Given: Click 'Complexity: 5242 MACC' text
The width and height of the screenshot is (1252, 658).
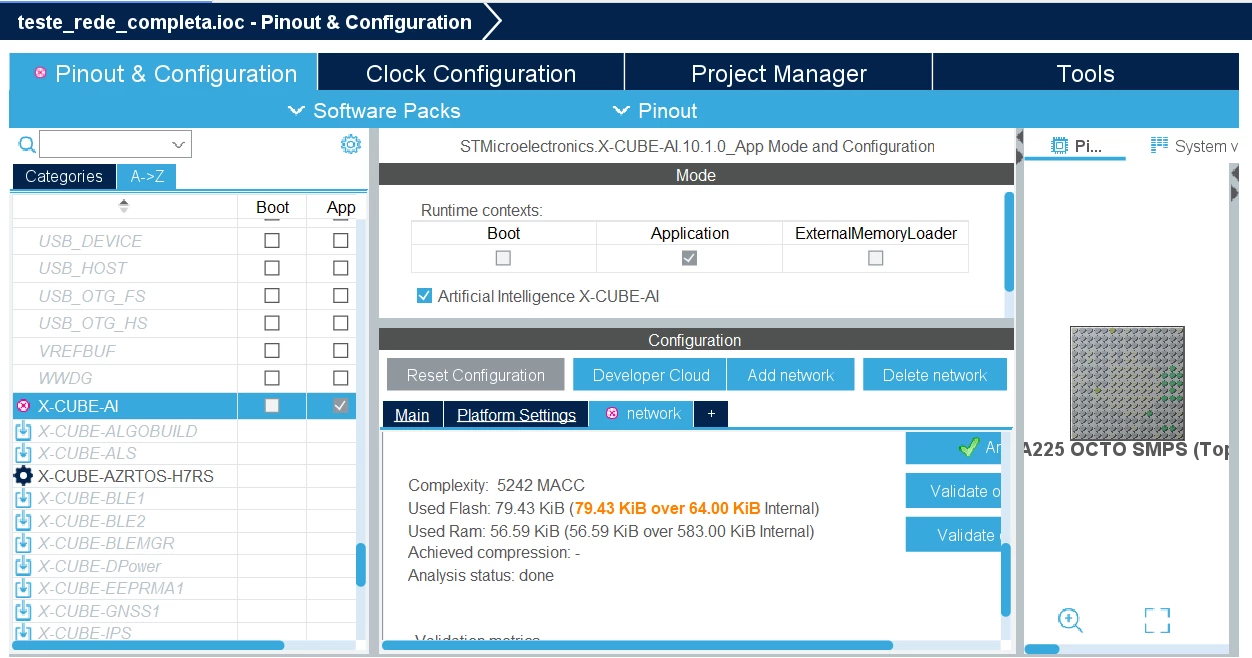Looking at the screenshot, I should [498, 485].
